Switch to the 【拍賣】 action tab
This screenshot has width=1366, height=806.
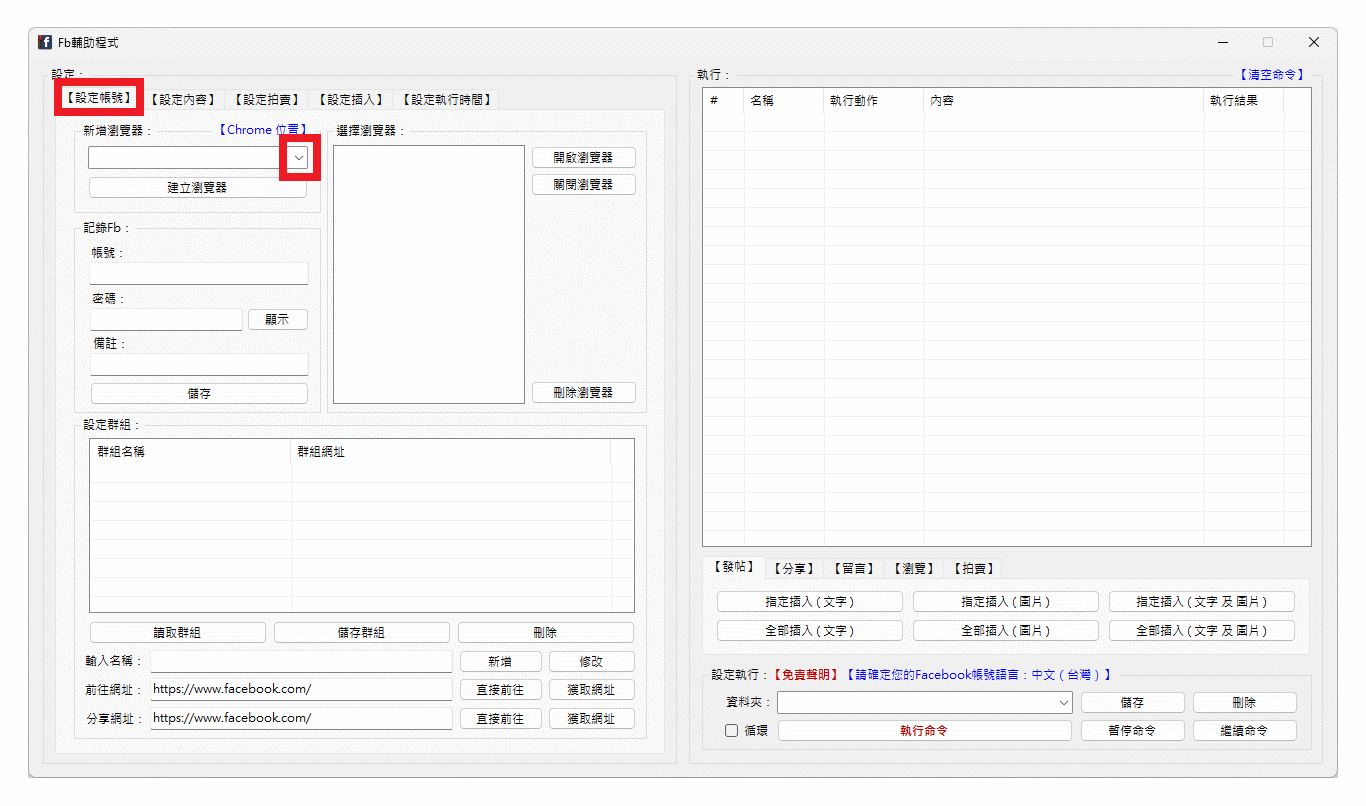[x=974, y=568]
